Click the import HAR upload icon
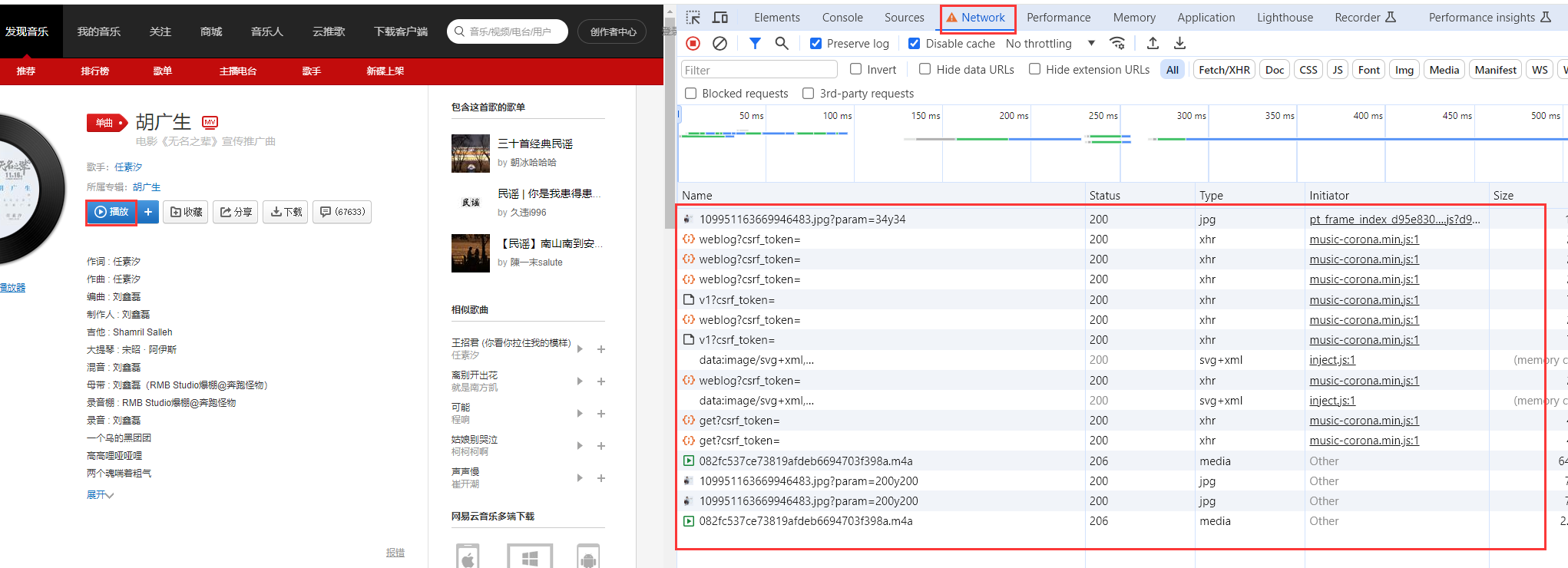This screenshot has height=568, width=1568. (1153, 44)
